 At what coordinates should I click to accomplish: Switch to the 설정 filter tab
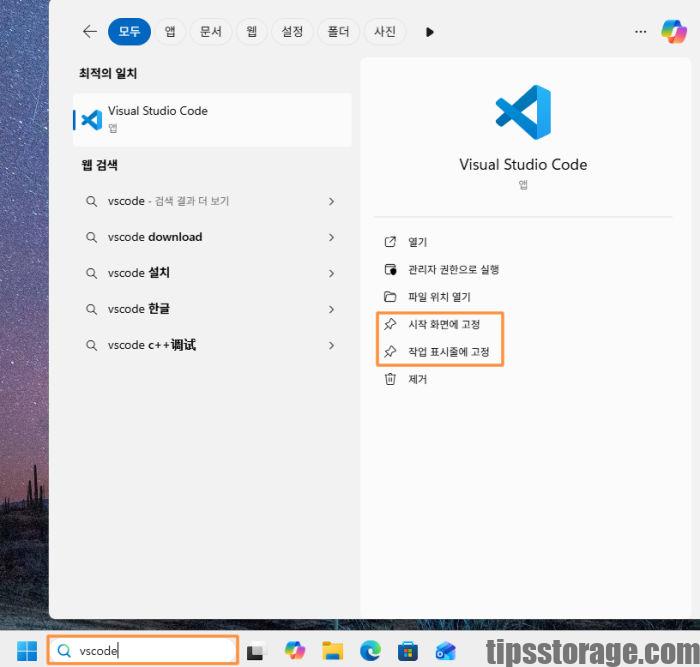pyautogui.click(x=292, y=32)
